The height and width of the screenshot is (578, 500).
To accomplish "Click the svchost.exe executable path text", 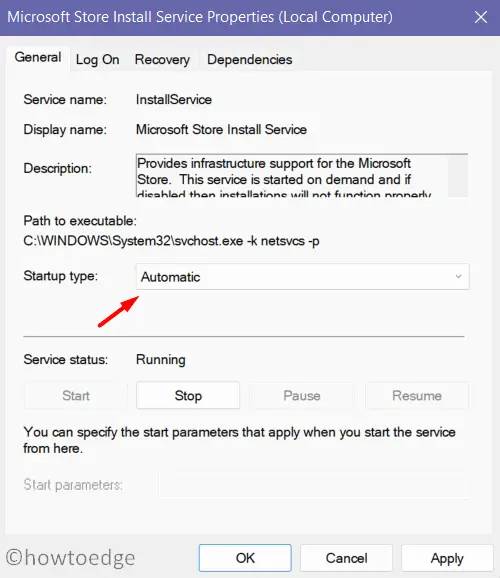I will click(171, 241).
